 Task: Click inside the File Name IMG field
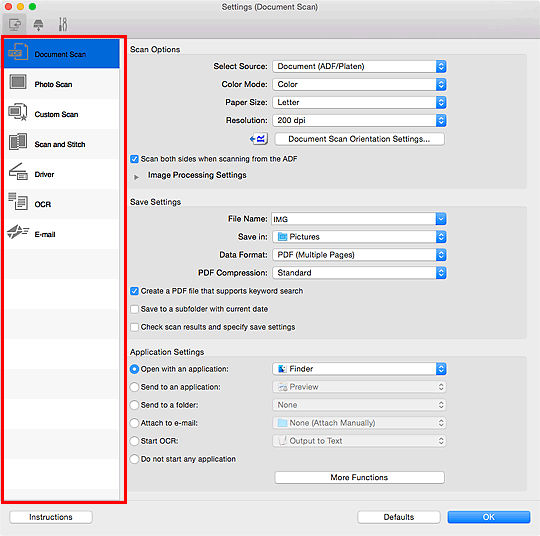(x=353, y=219)
